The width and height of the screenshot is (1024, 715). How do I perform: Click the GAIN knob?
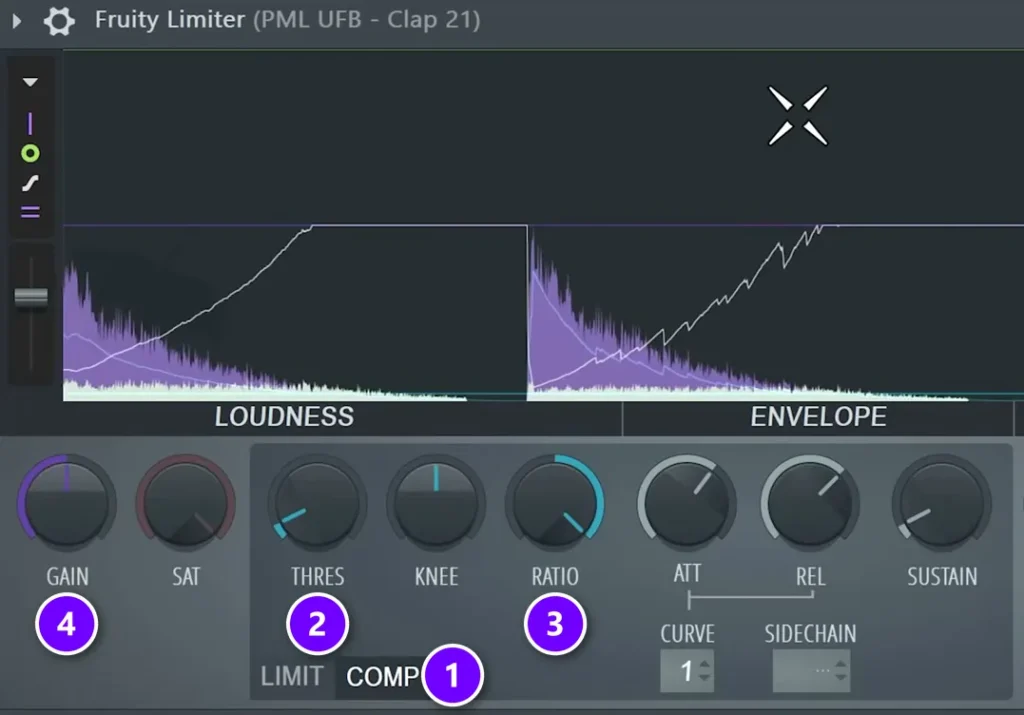67,503
